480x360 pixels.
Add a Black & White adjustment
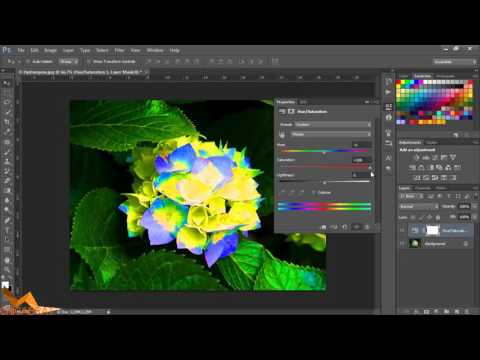[430, 168]
